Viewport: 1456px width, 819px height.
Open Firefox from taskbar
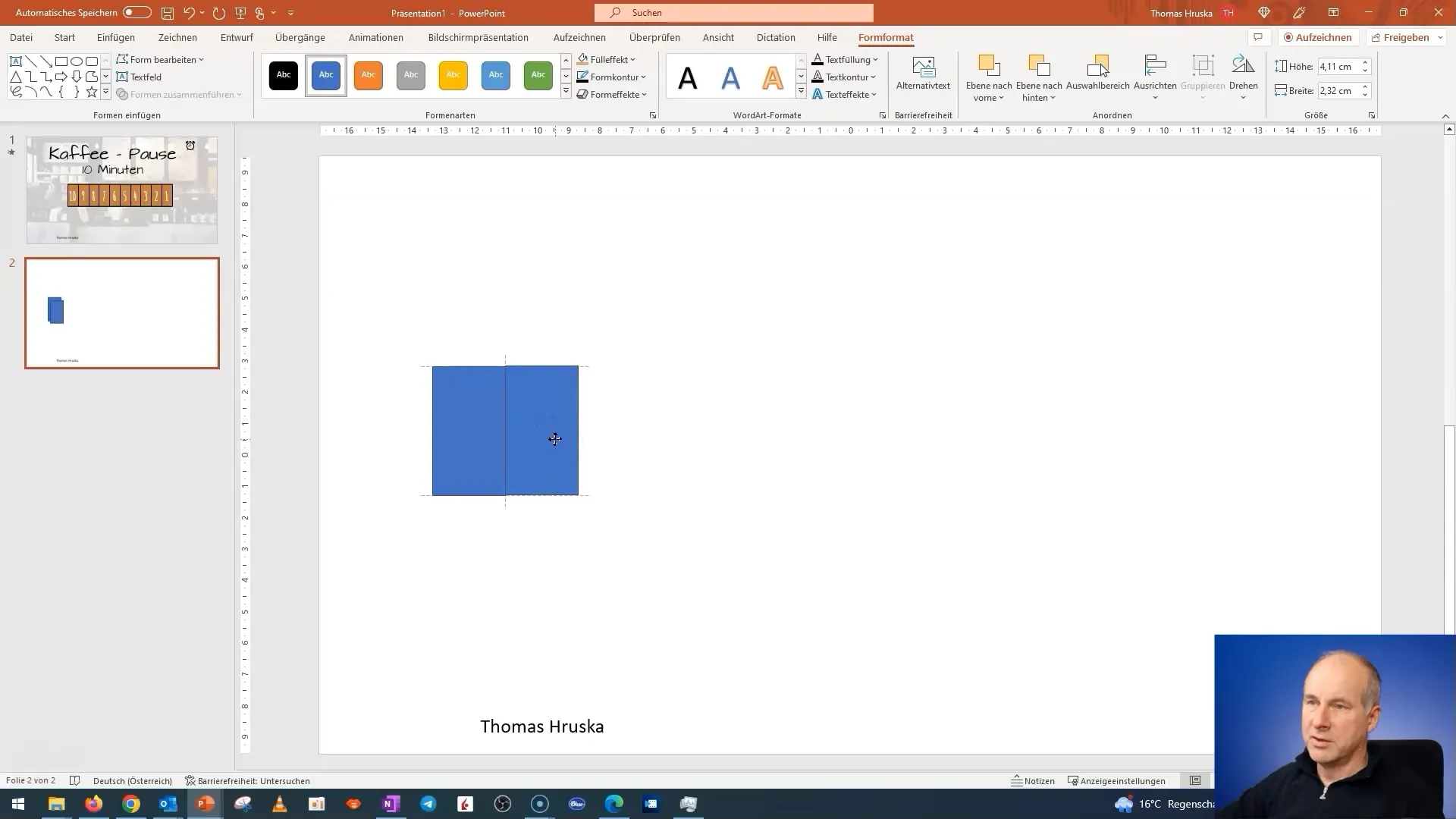[x=94, y=804]
